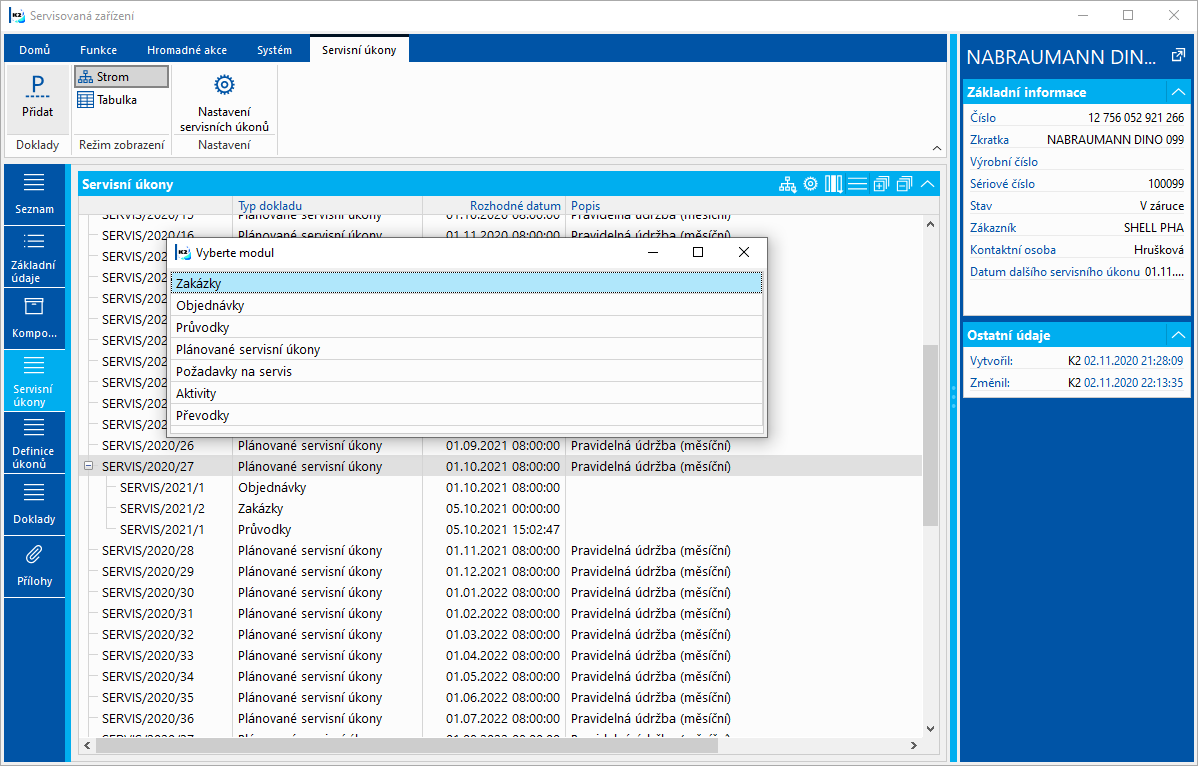Pop out the NABRAUMANN DINO preview panel

(x=1177, y=55)
